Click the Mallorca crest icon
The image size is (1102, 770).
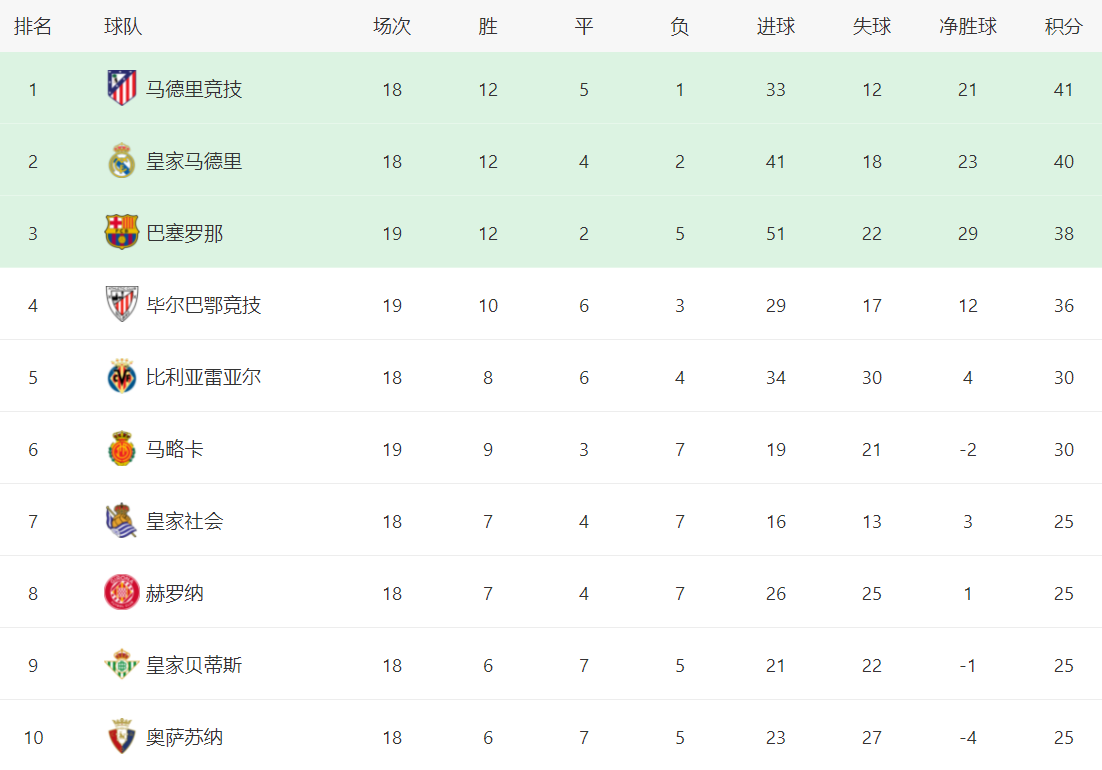click(x=122, y=448)
